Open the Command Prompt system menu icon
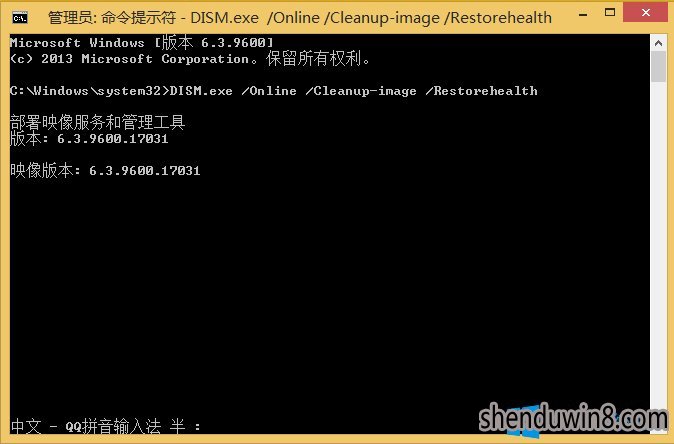 (x=20, y=18)
